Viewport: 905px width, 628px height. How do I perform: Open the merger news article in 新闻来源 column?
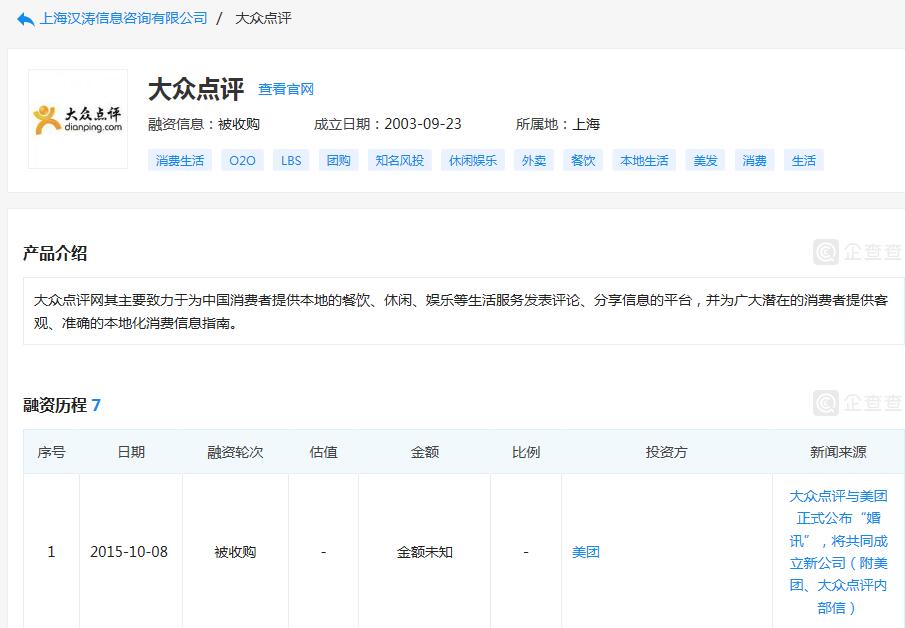(837, 551)
